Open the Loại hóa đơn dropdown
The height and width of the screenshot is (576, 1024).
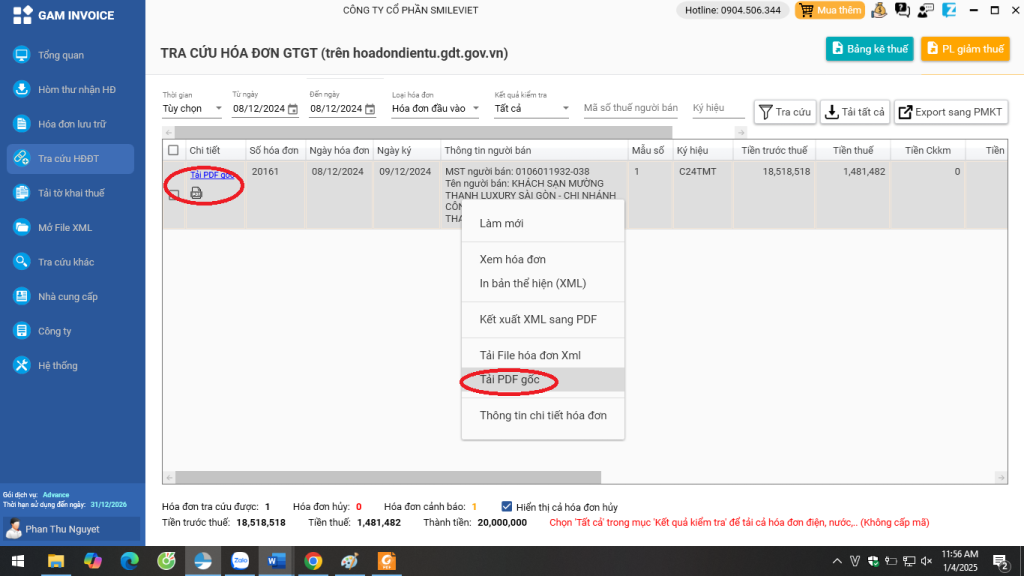click(436, 109)
